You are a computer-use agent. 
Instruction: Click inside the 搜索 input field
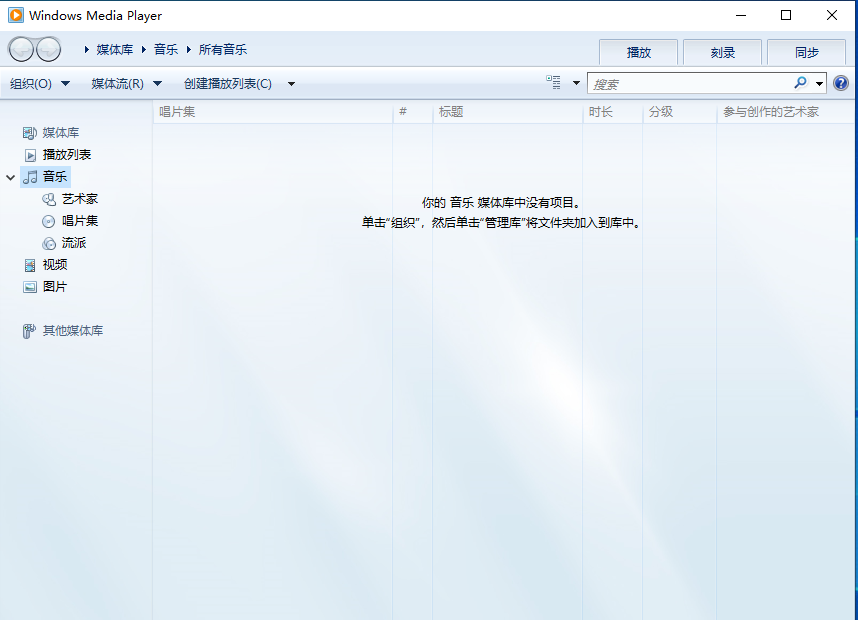click(x=690, y=84)
